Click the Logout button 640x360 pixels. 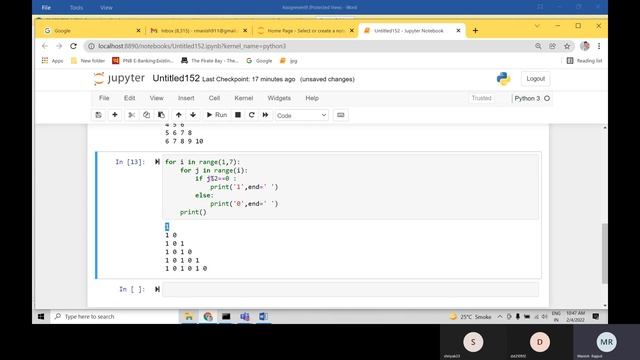pos(536,79)
